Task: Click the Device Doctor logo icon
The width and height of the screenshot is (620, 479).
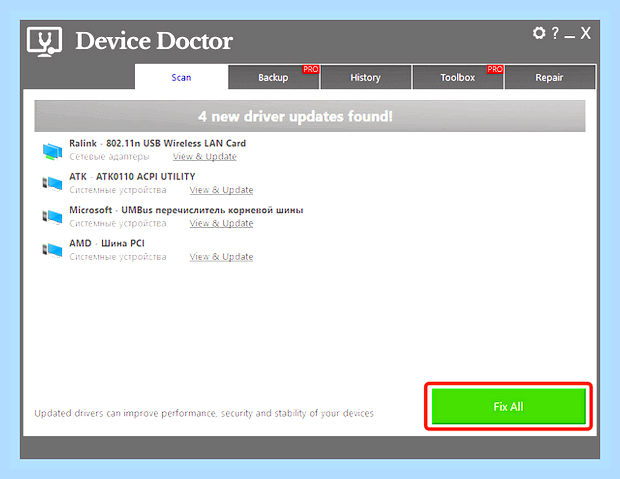Action: 44,42
